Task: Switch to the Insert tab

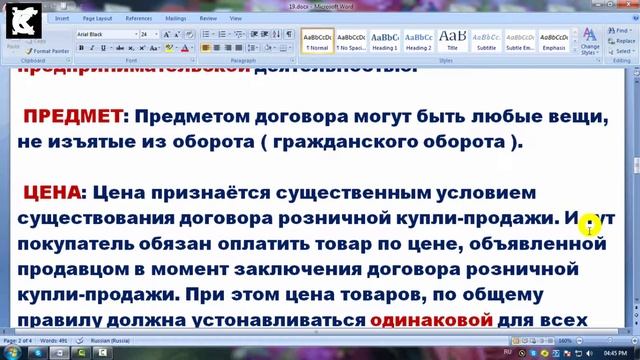Action: coord(62,18)
